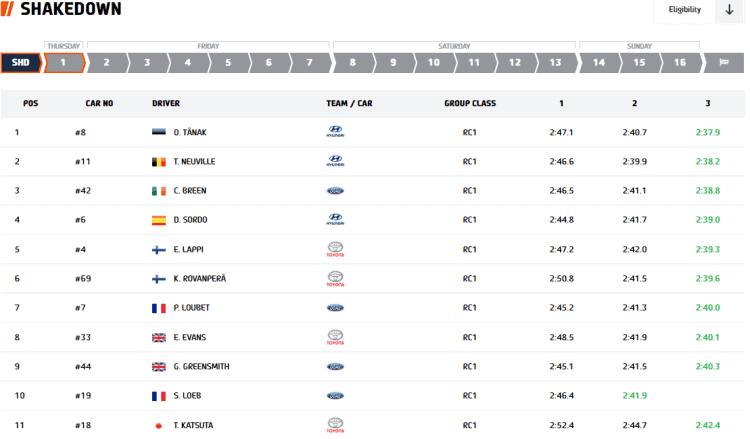The image size is (750, 439).
Task: Click the POS column header
Action: click(x=30, y=103)
